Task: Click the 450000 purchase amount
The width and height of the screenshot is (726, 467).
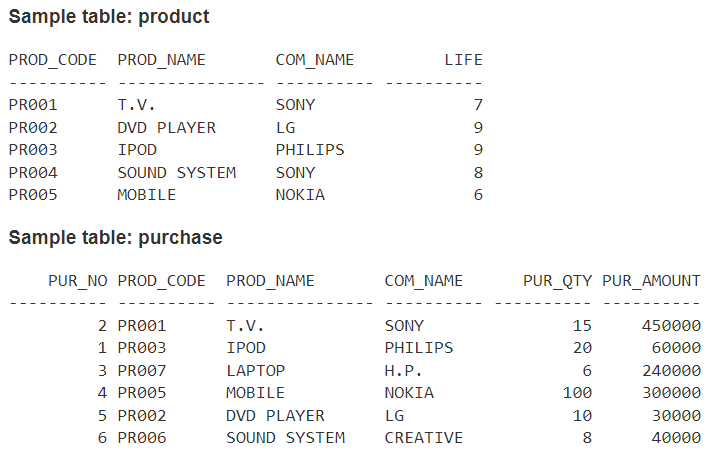Action: 671,326
